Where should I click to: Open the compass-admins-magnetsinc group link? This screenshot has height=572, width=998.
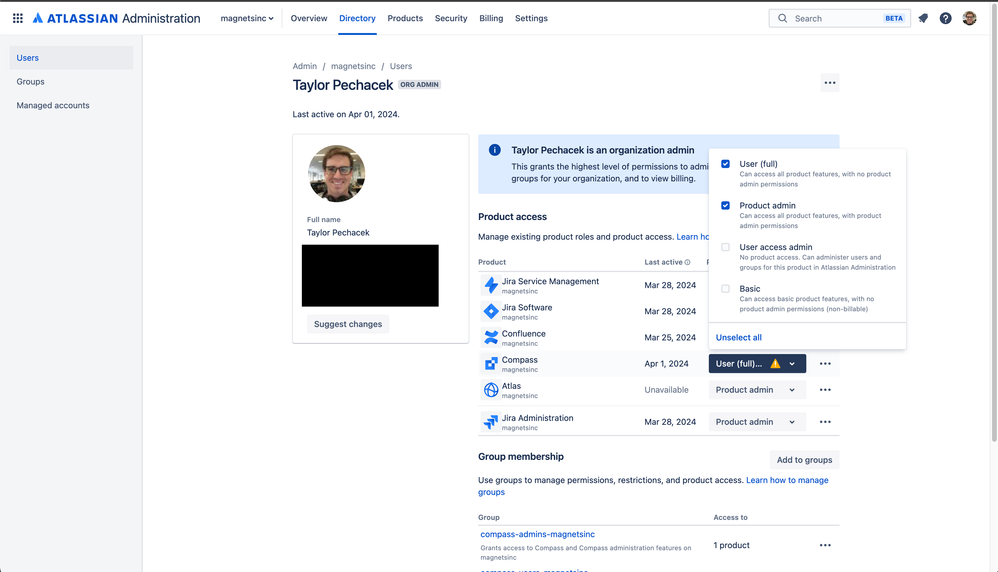(x=537, y=534)
